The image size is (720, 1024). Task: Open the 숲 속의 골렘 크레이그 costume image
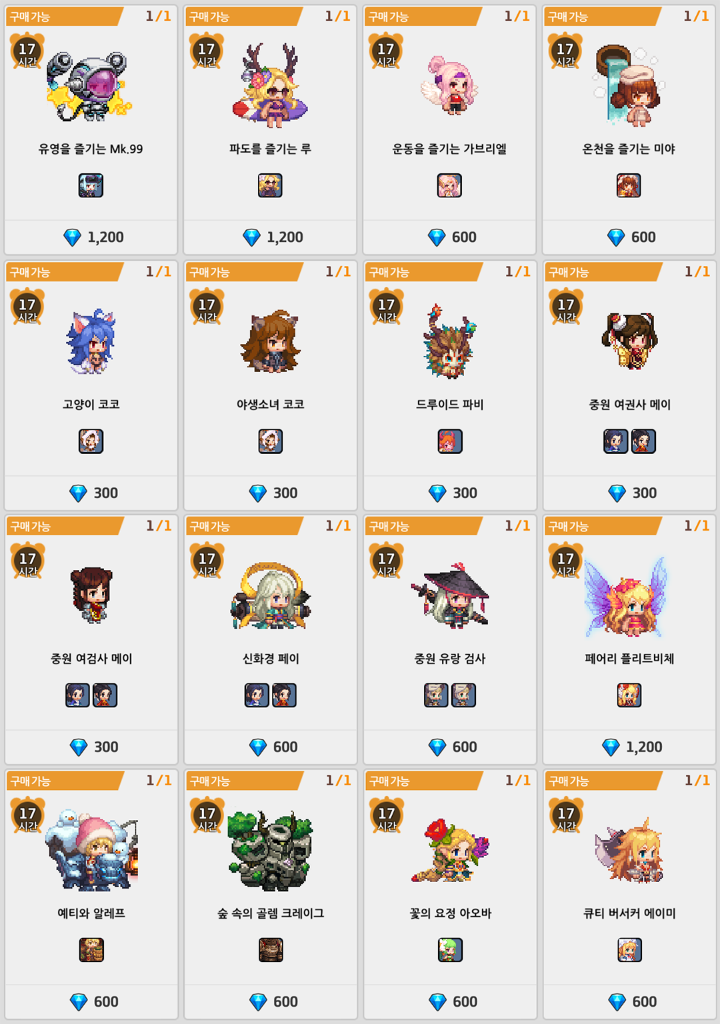pyautogui.click(x=269, y=851)
